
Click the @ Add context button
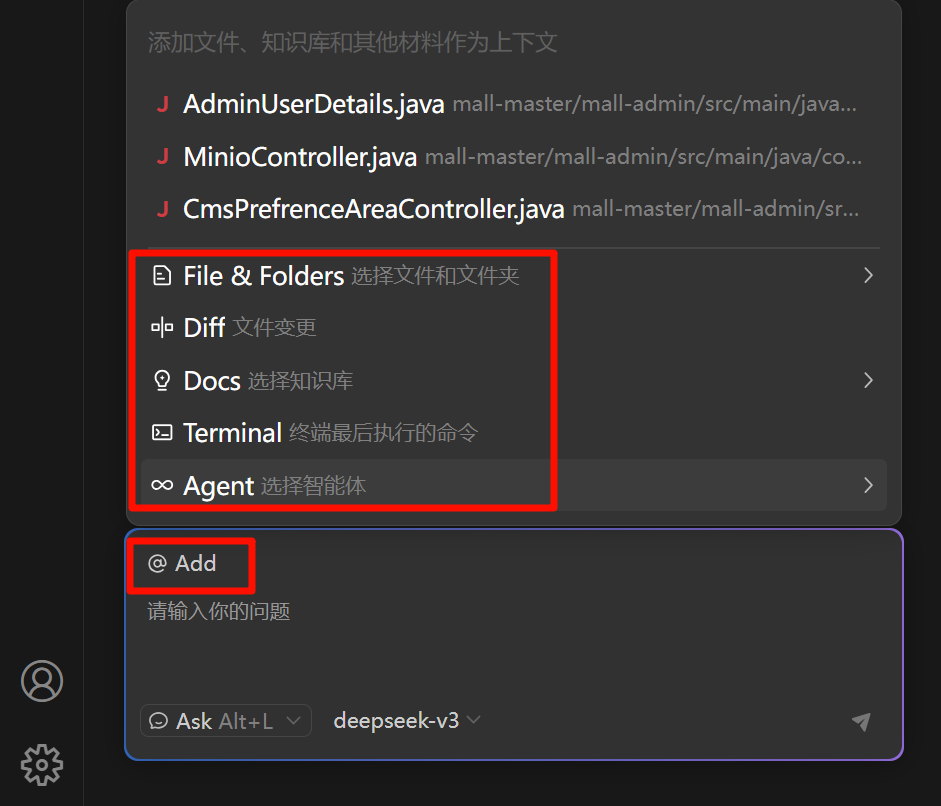point(183,564)
